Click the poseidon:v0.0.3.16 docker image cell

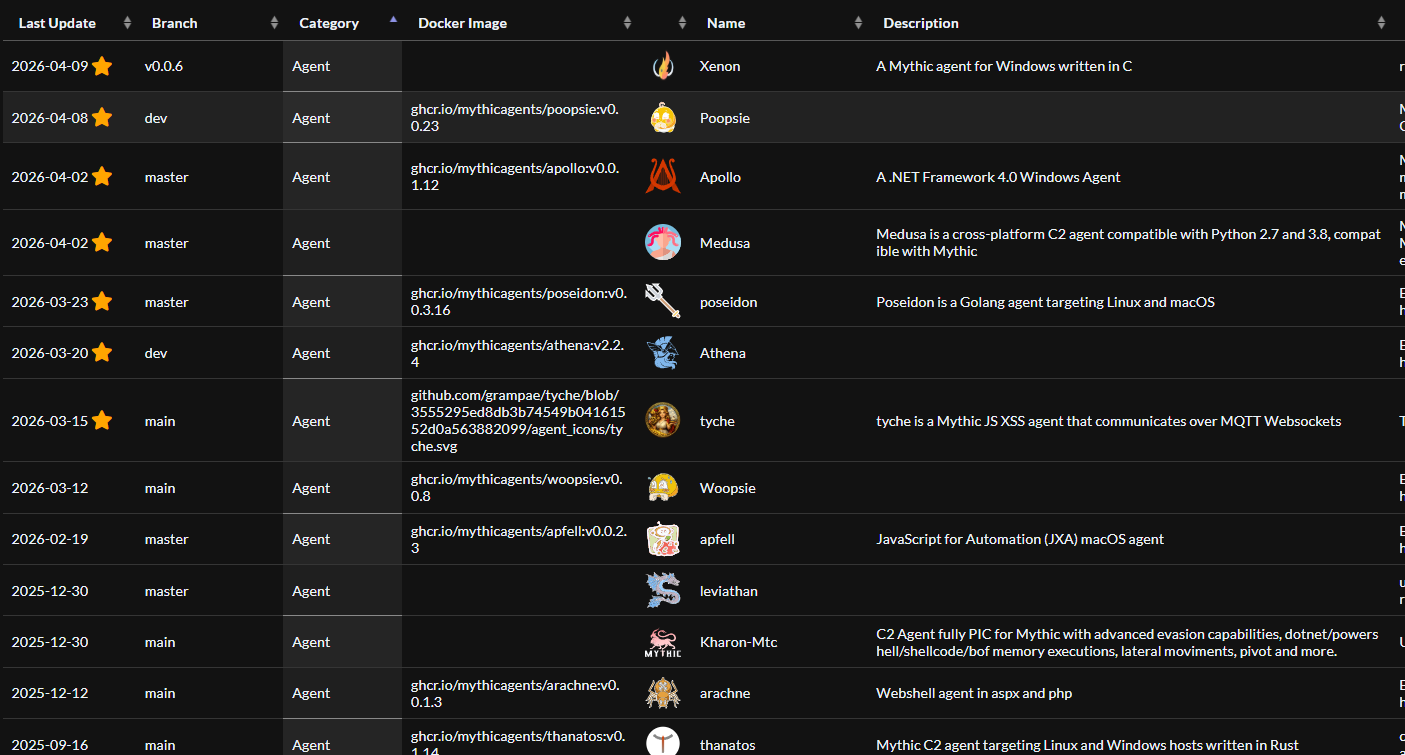(519, 302)
